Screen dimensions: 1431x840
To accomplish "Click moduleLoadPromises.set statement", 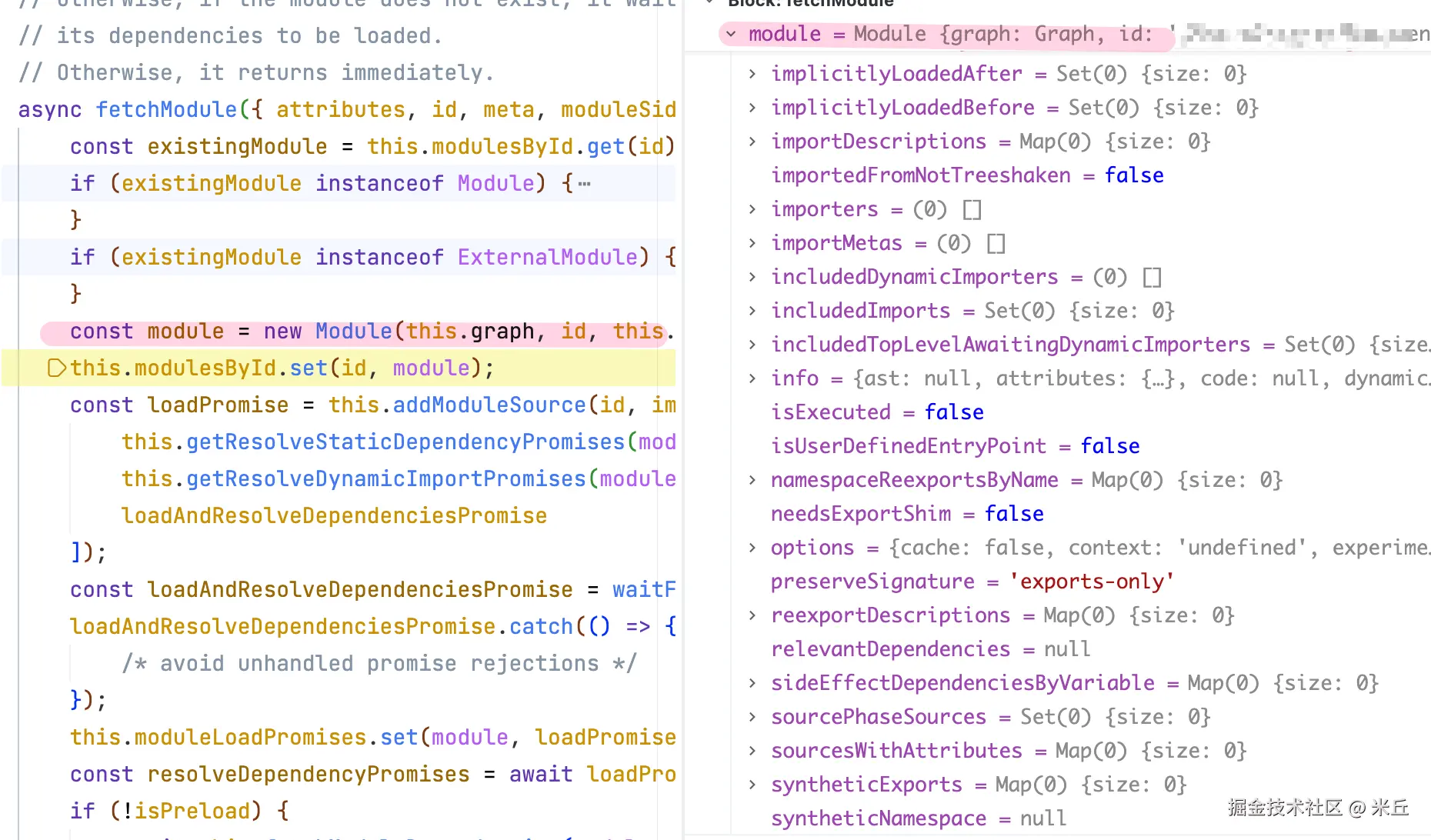I will click(372, 737).
